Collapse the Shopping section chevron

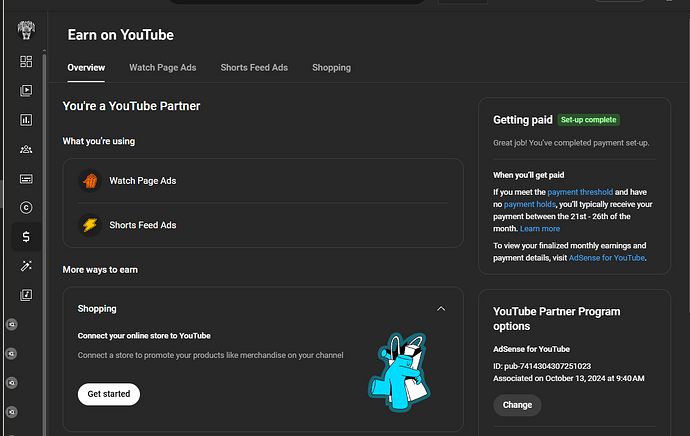click(x=441, y=309)
